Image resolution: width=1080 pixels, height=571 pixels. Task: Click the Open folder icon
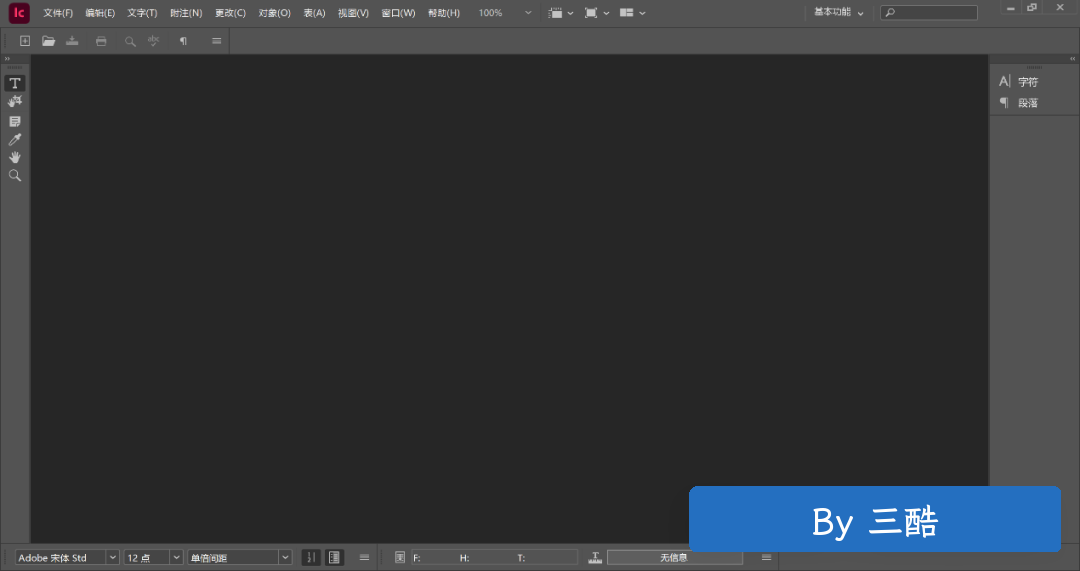click(48, 41)
